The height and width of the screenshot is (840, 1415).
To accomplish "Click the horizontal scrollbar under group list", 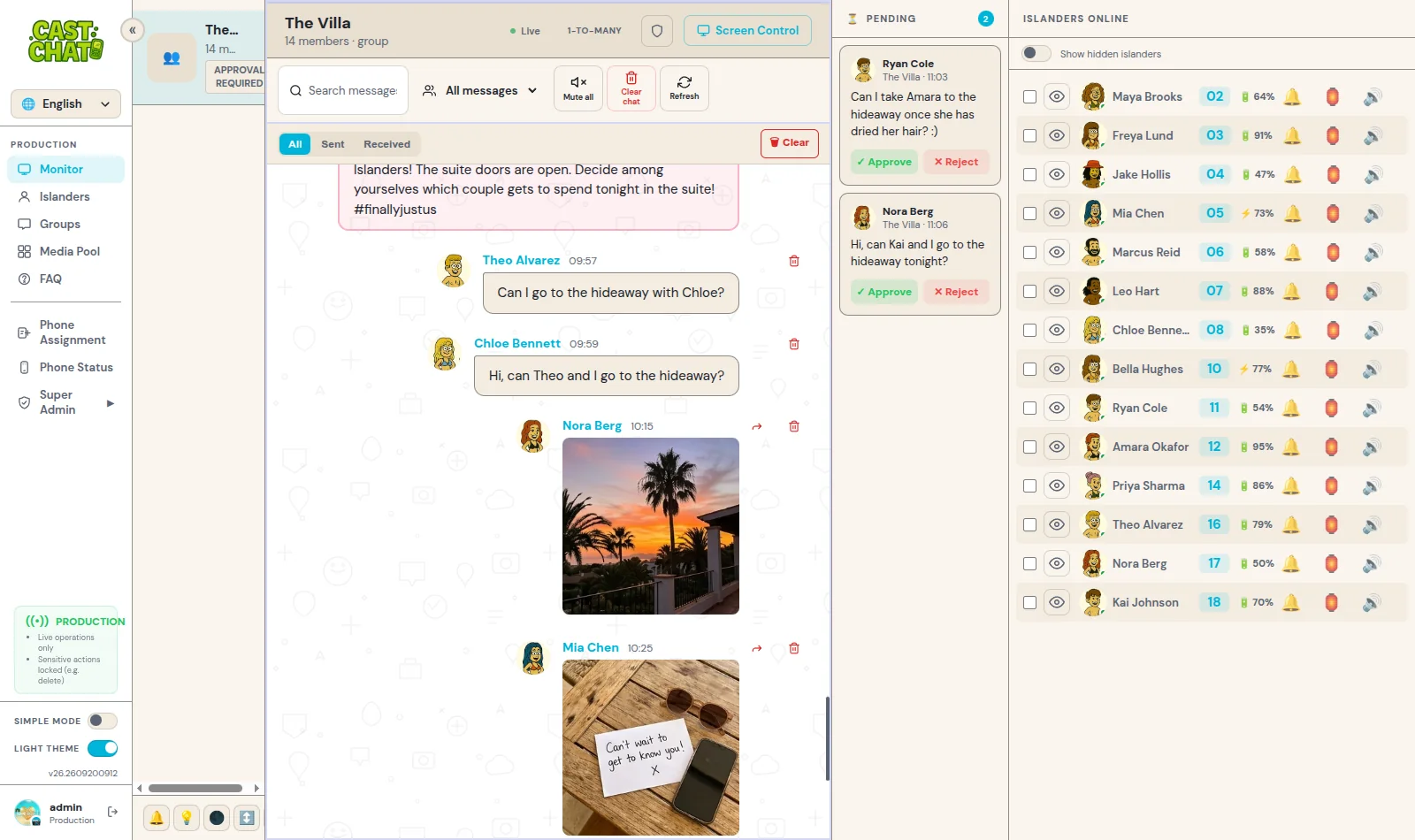I will 195,788.
